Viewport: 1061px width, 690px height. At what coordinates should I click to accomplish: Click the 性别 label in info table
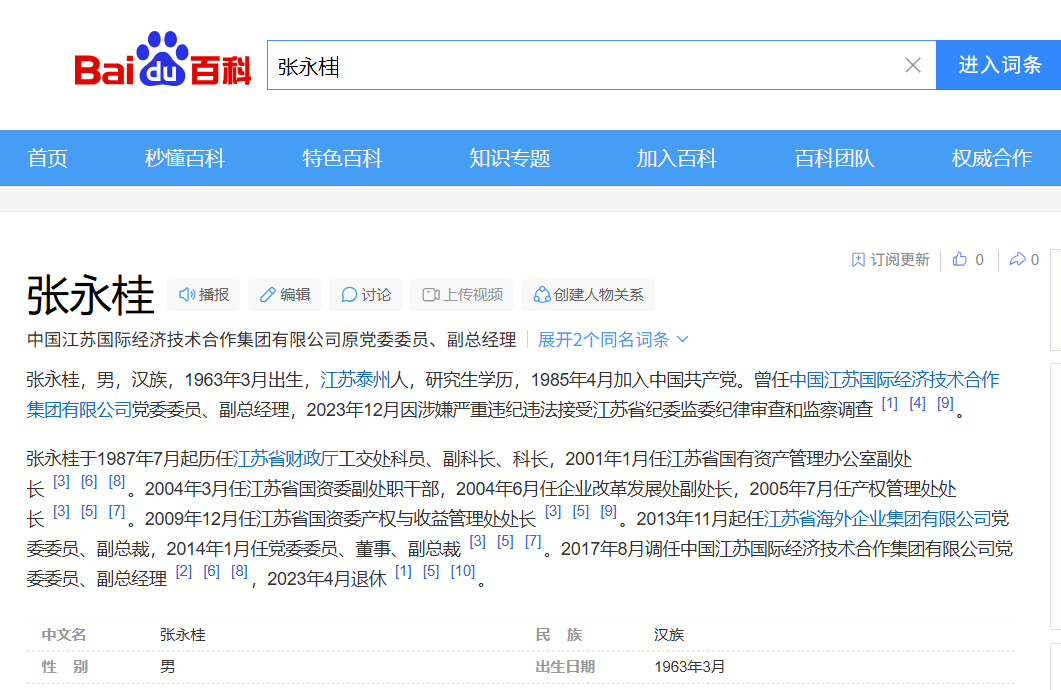click(65, 667)
